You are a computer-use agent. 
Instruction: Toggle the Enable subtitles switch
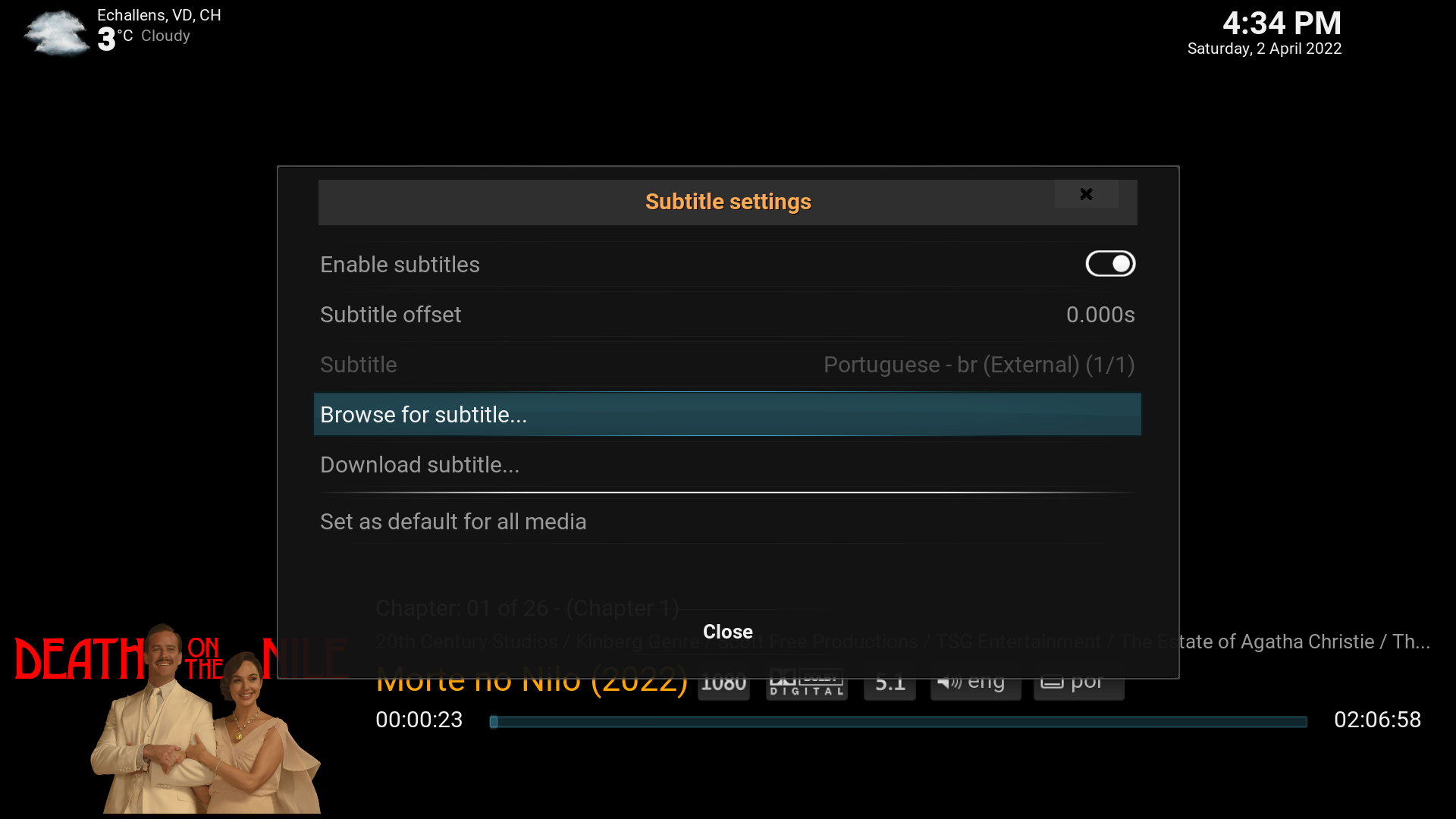tap(1110, 264)
